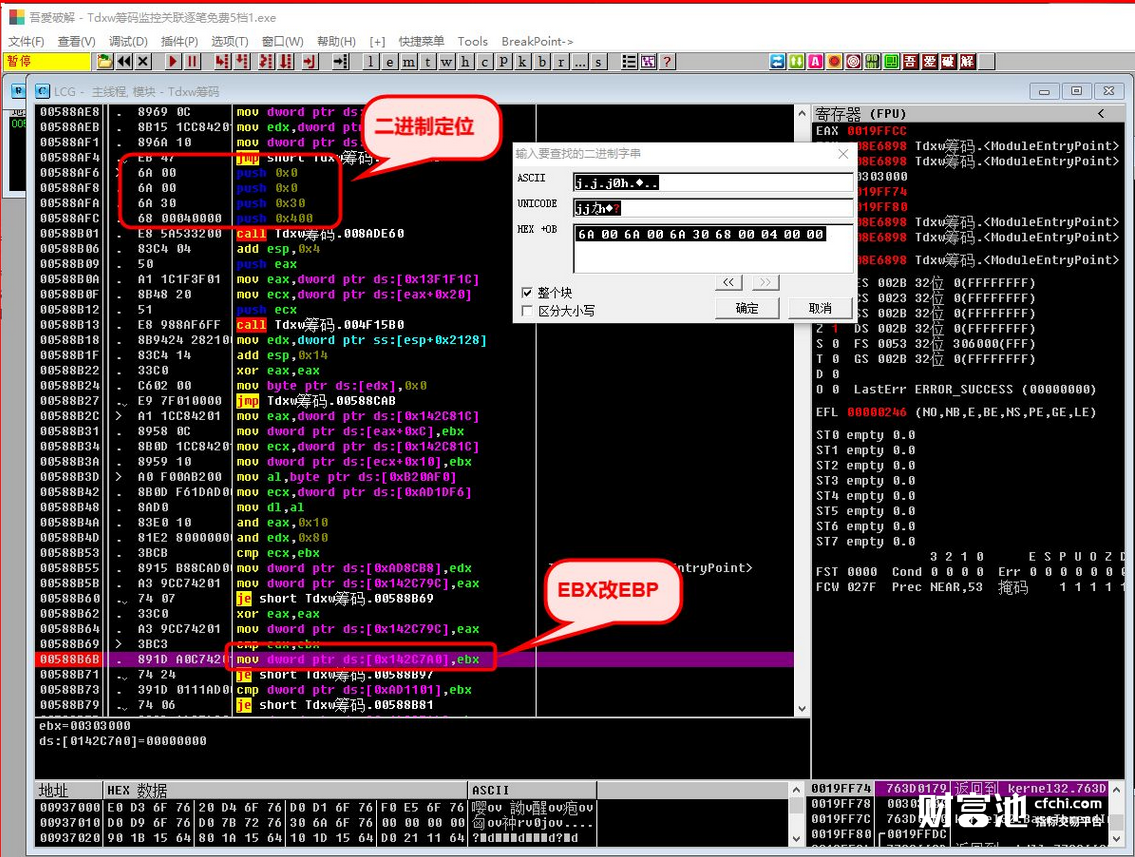Viewport: 1135px width, 857px height.
Task: Click the ASCII input field
Action: pyautogui.click(x=713, y=182)
